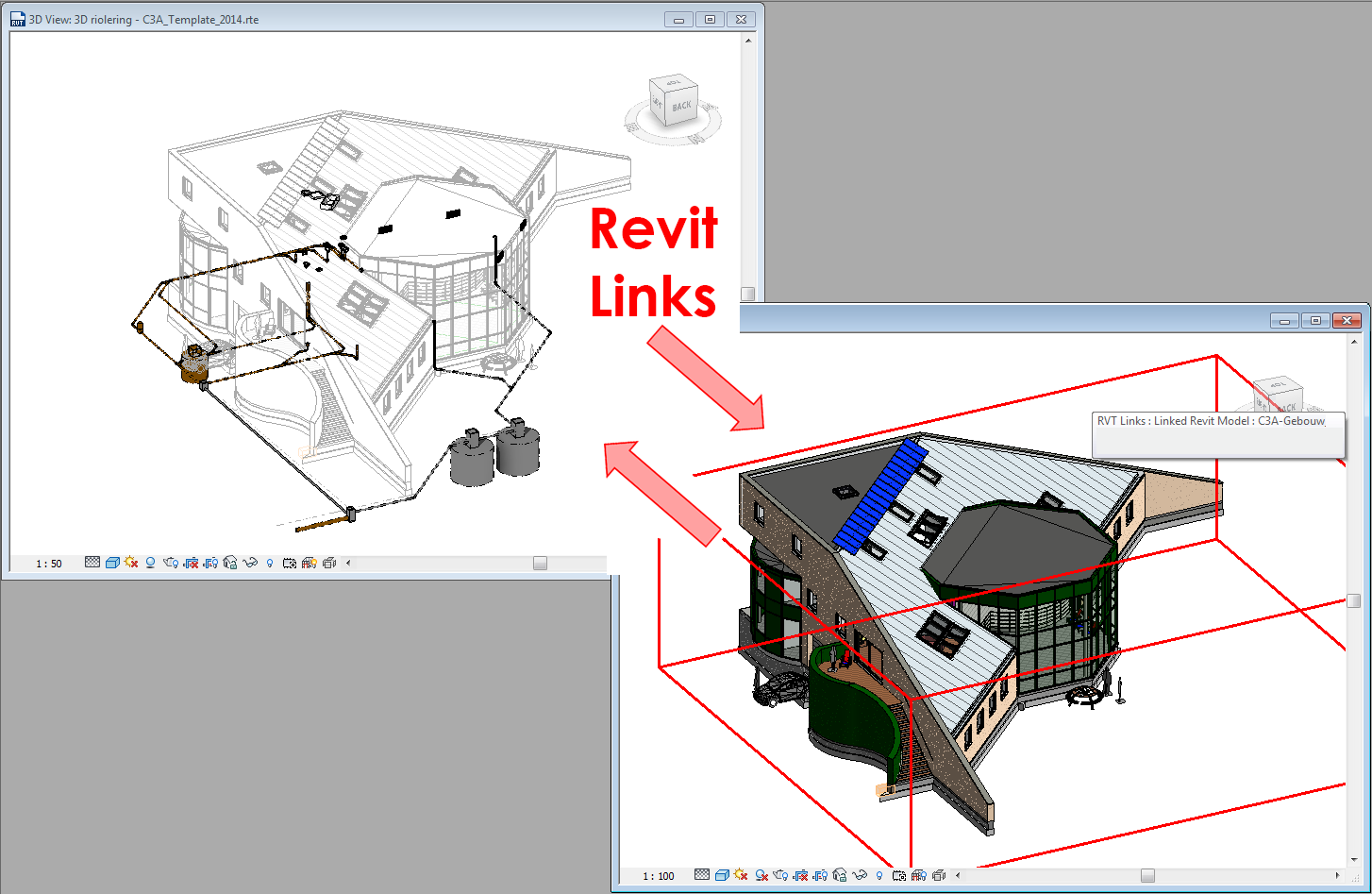Open Temporary Hide/Isolate glasses menu in right window
This screenshot has width=1372, height=894.
pos(859,875)
